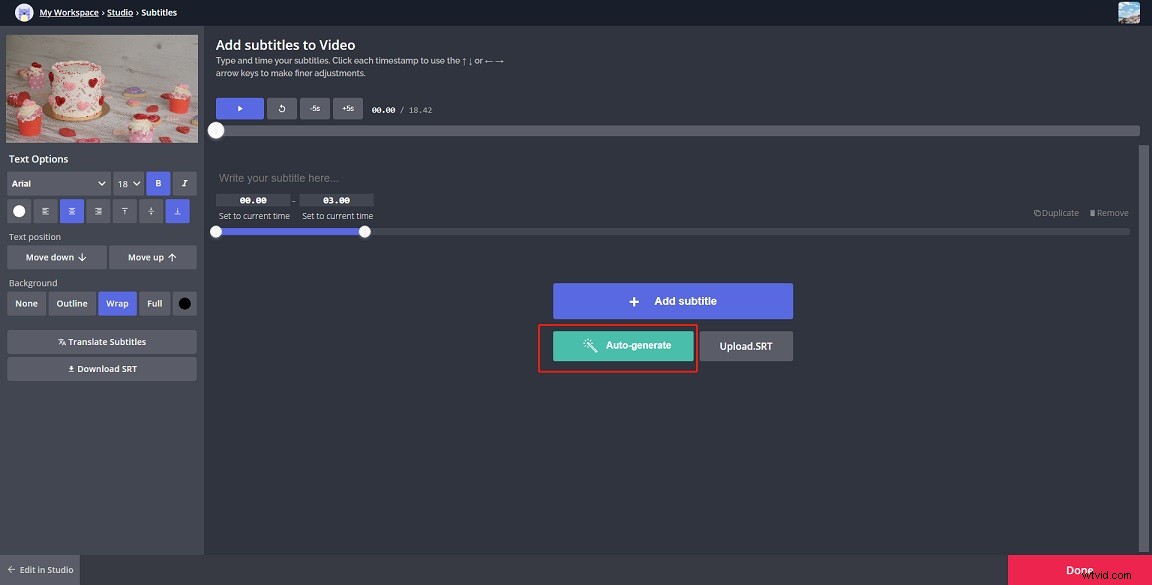This screenshot has height=585, width=1152.
Task: Select the bold text icon
Action: [157, 183]
